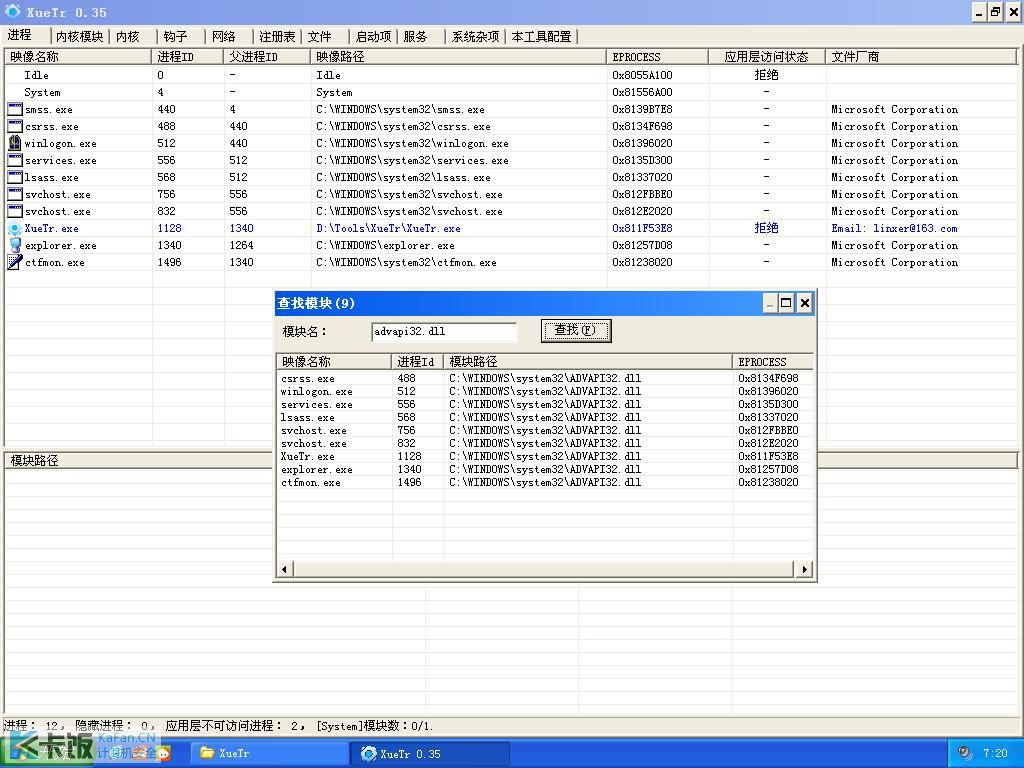This screenshot has height=768, width=1024.
Task: Click the 查找(F) search button
Action: coord(576,330)
